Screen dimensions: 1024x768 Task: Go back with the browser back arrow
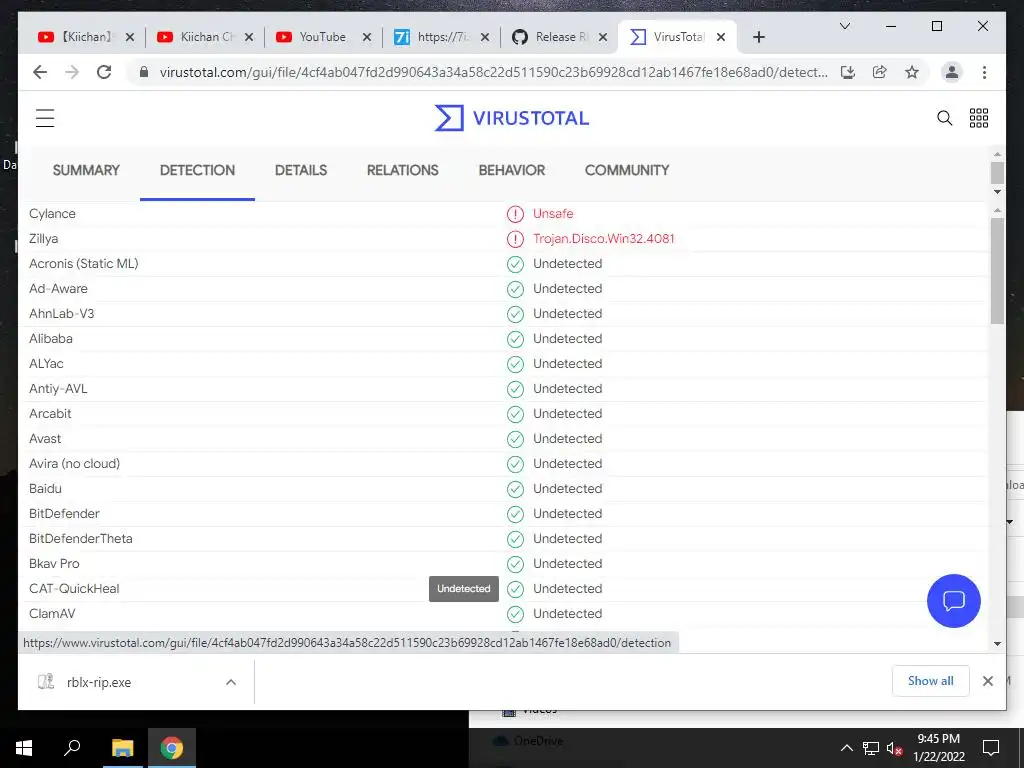coord(40,72)
